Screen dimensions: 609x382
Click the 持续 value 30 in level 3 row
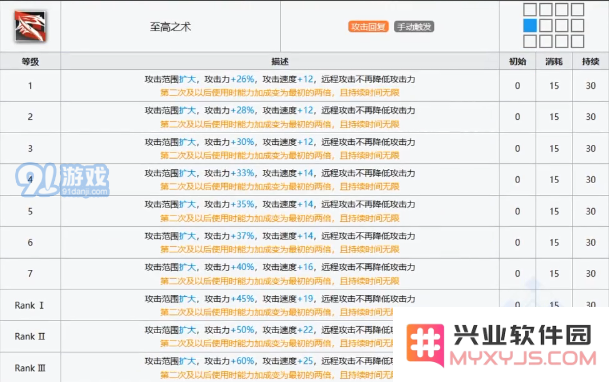590,148
